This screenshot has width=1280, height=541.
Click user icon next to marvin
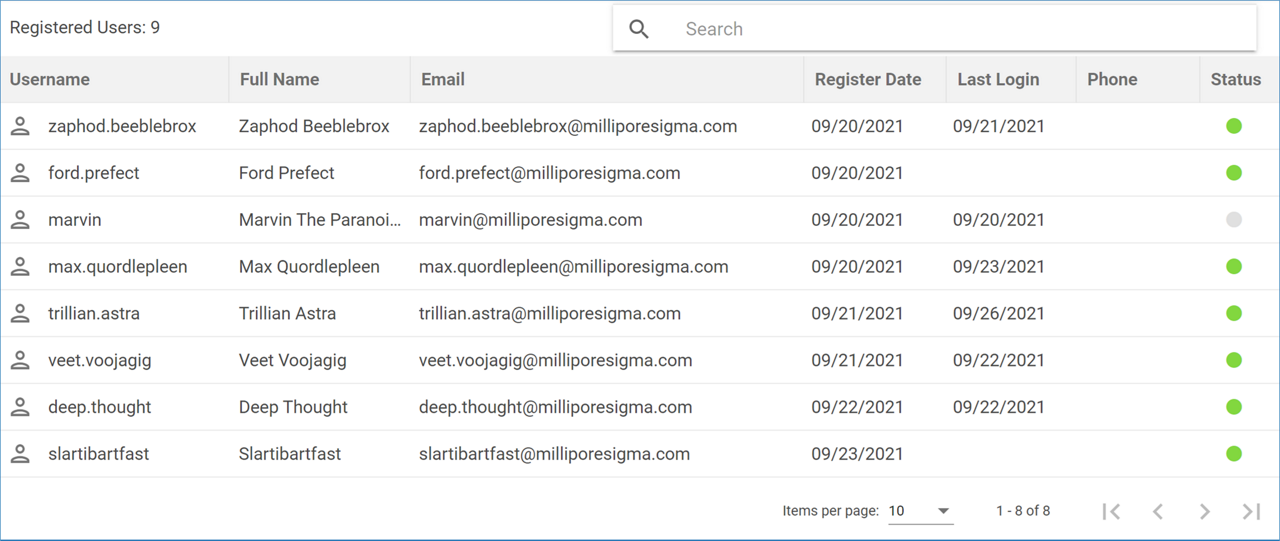20,220
